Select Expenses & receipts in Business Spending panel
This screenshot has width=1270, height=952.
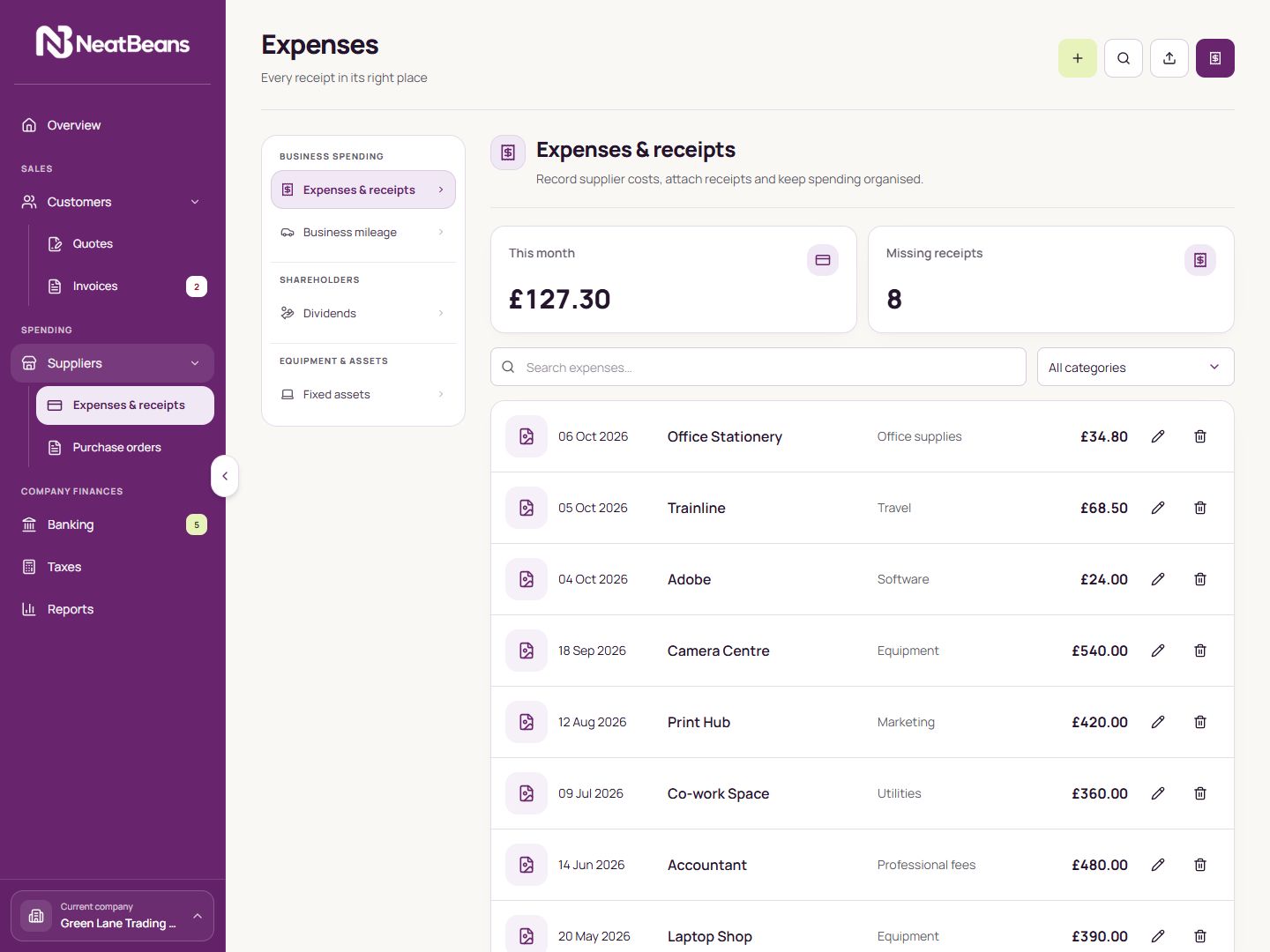pyautogui.click(x=363, y=190)
